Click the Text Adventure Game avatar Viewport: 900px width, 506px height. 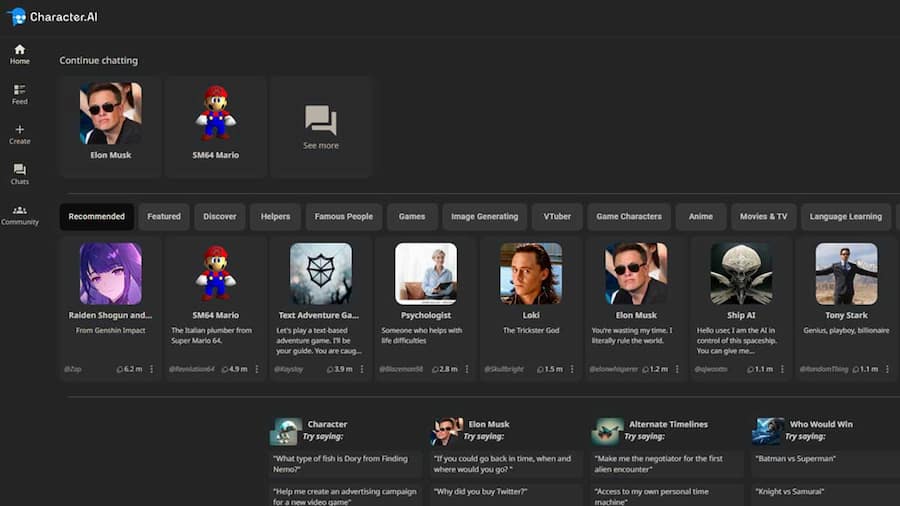click(320, 273)
